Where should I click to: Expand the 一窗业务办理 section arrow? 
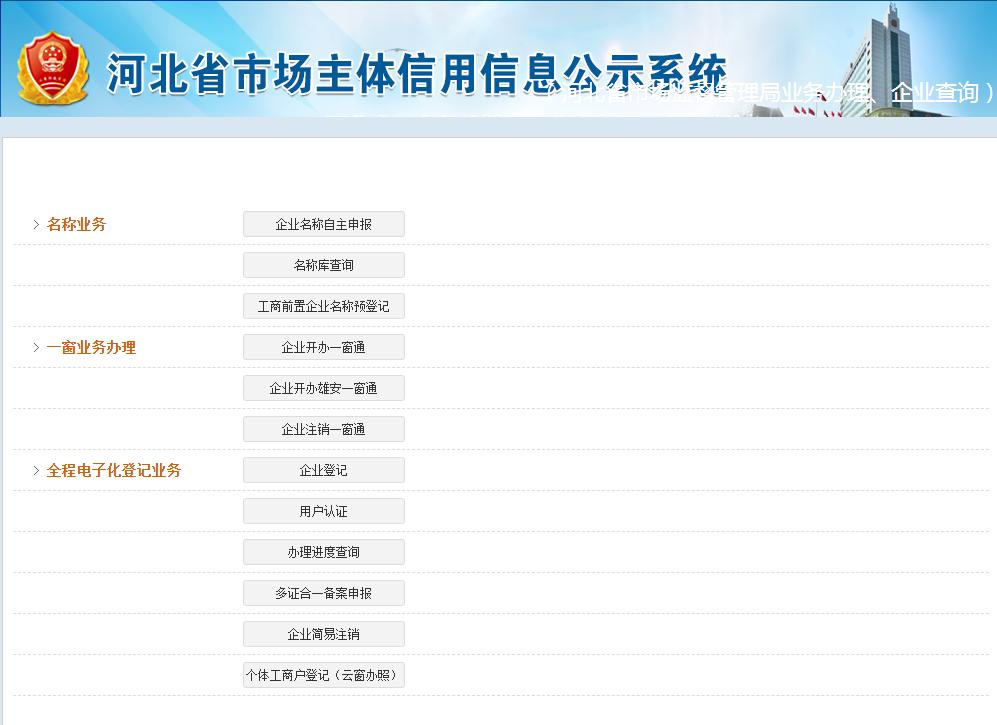click(36, 347)
